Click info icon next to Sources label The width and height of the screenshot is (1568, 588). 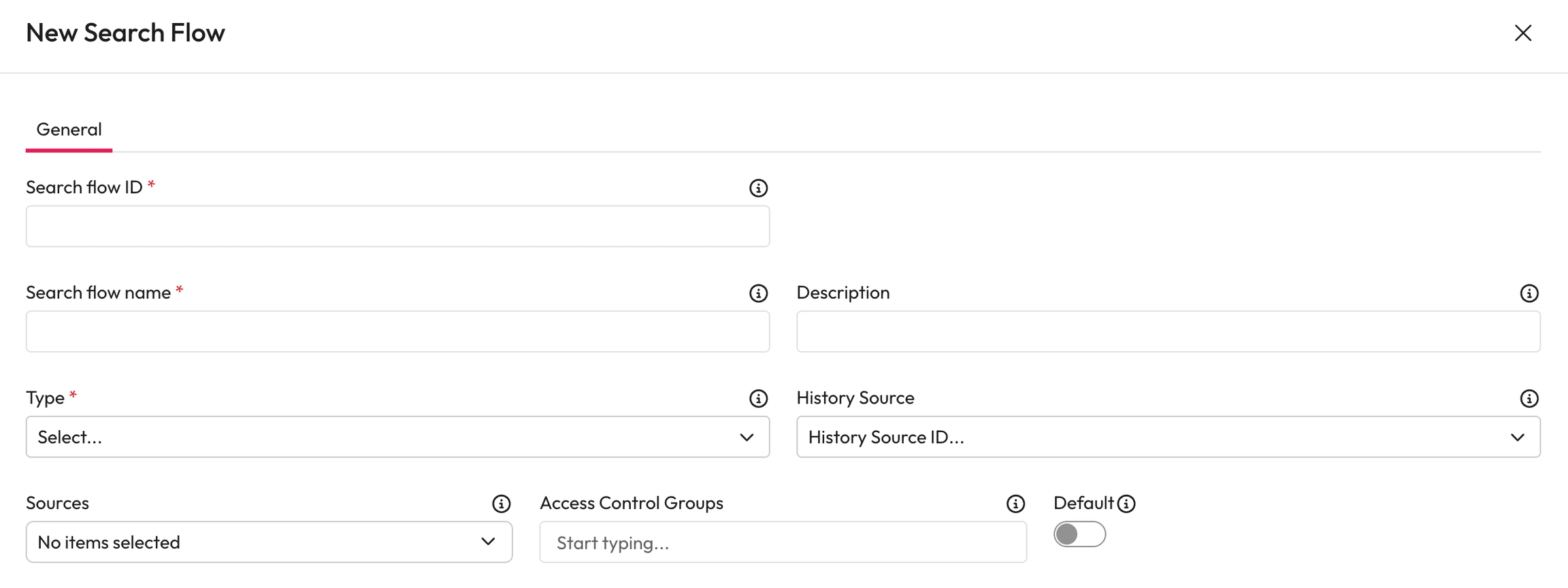[x=501, y=504]
